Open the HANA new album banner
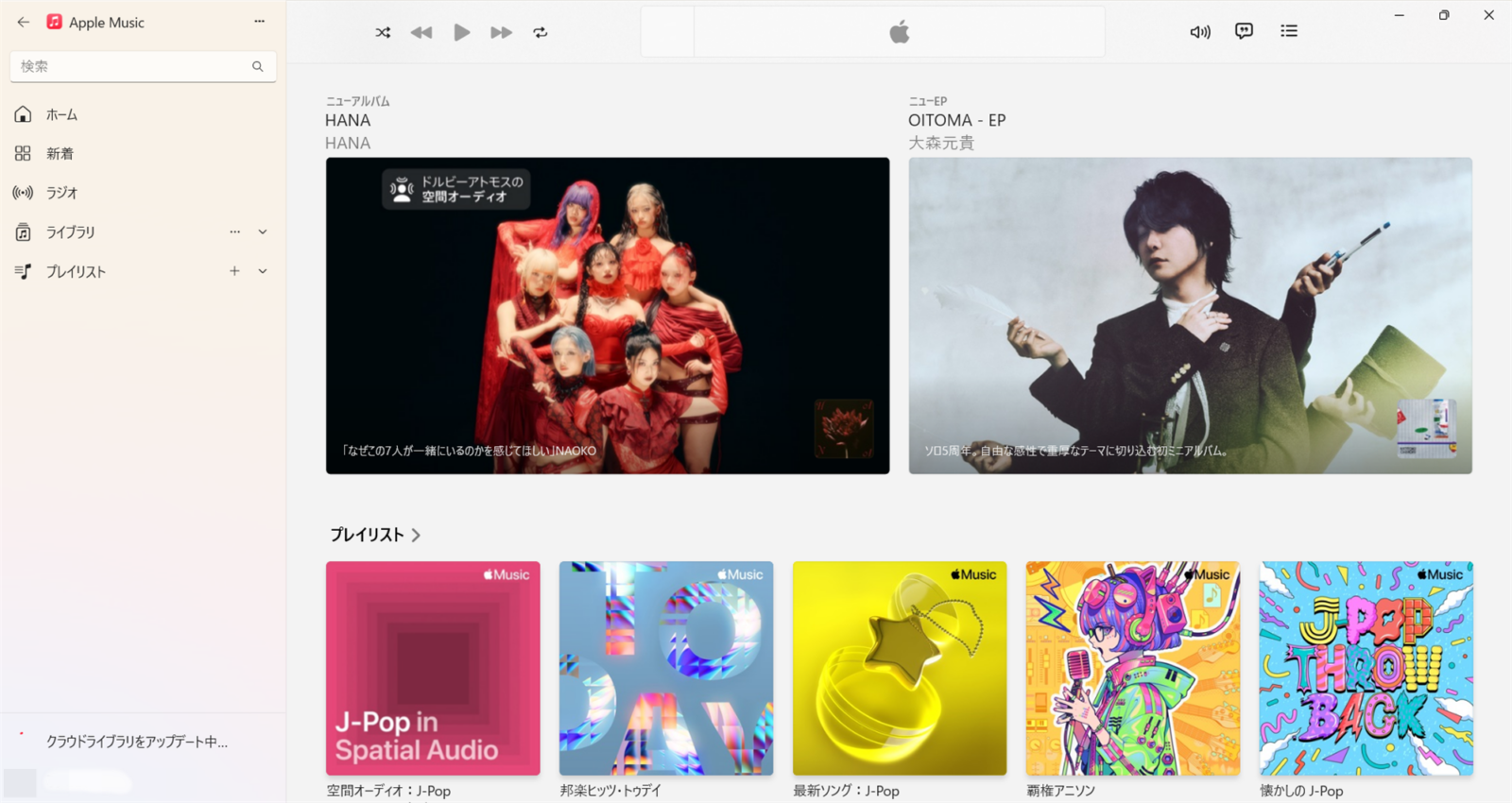Viewport: 1512px width, 803px height. (x=608, y=316)
